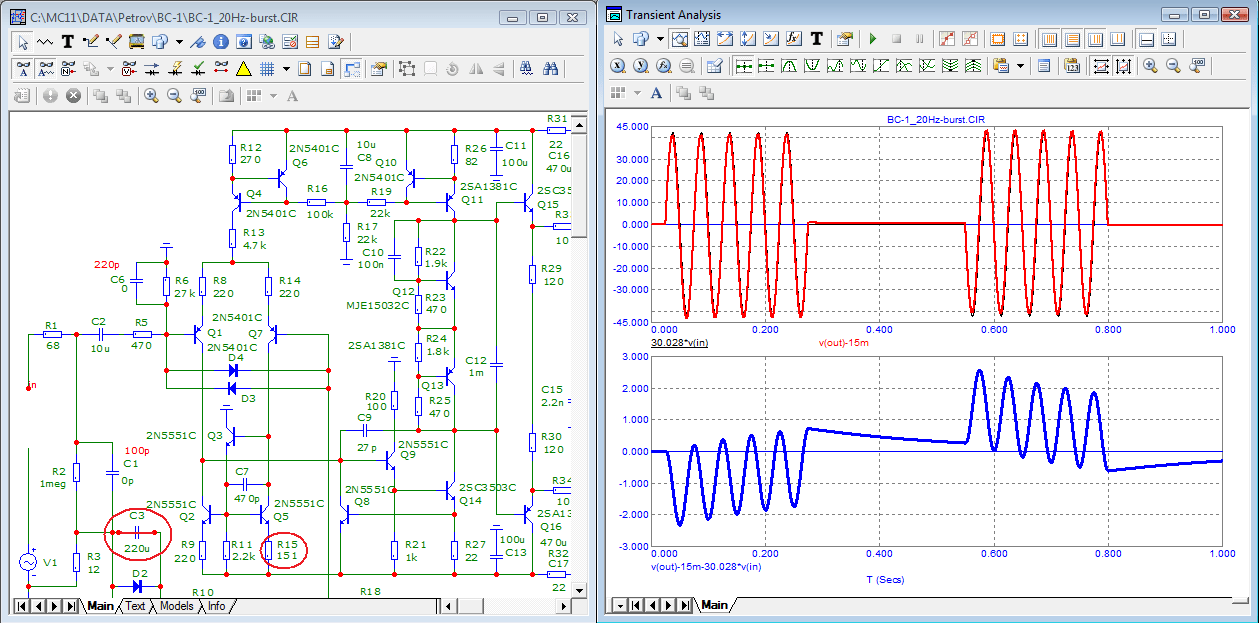The image size is (1259, 623).
Task: Click the X auto-scale magnifier icon
Action: coord(618,66)
